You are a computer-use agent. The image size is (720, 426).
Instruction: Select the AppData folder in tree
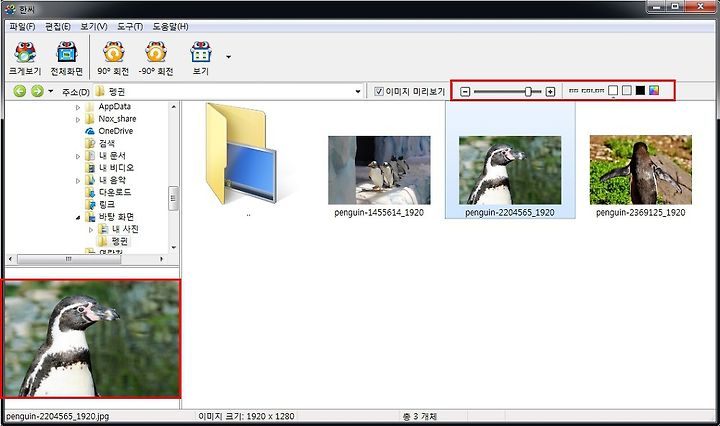114,106
